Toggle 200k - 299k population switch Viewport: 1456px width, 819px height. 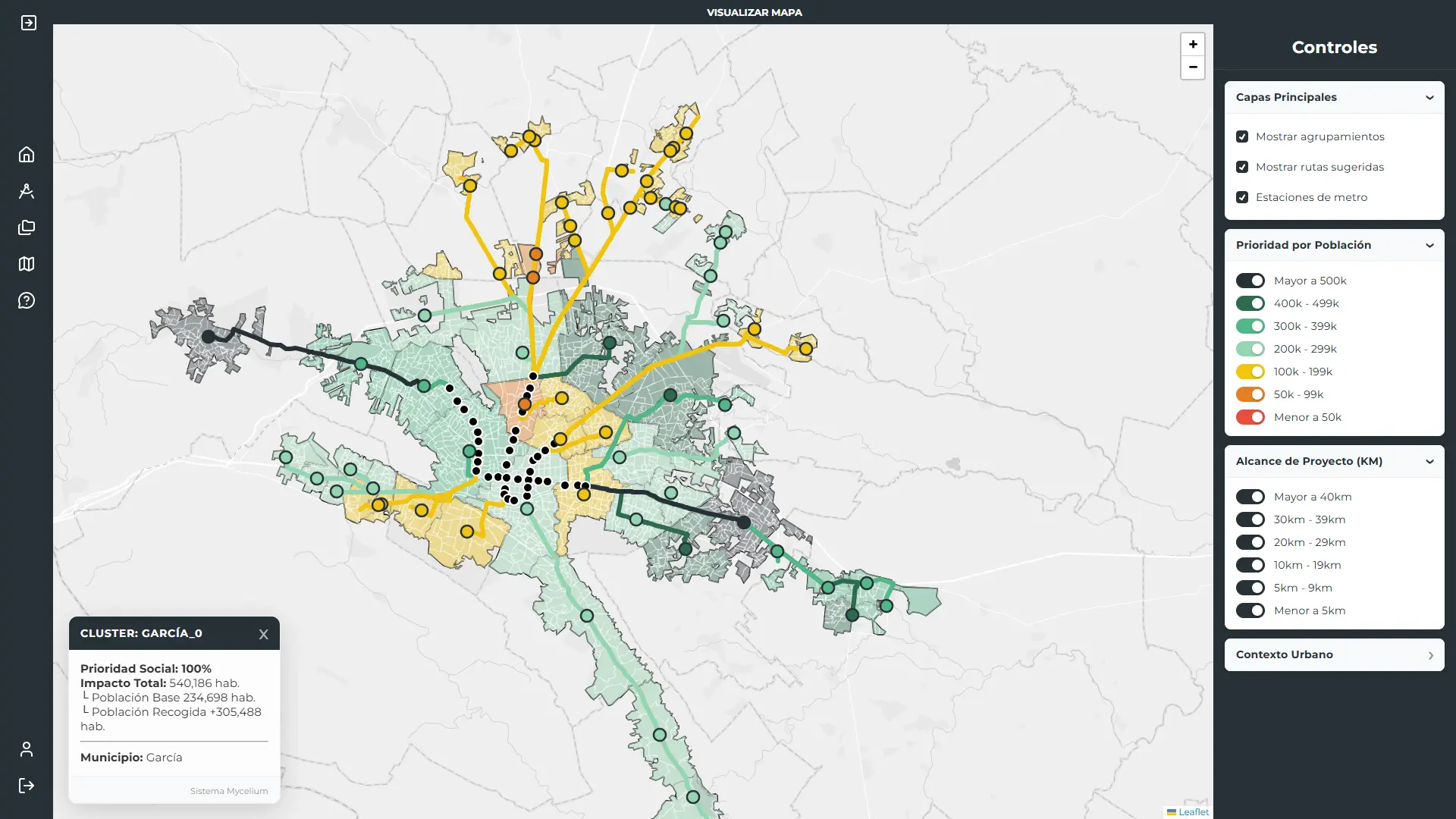point(1250,349)
